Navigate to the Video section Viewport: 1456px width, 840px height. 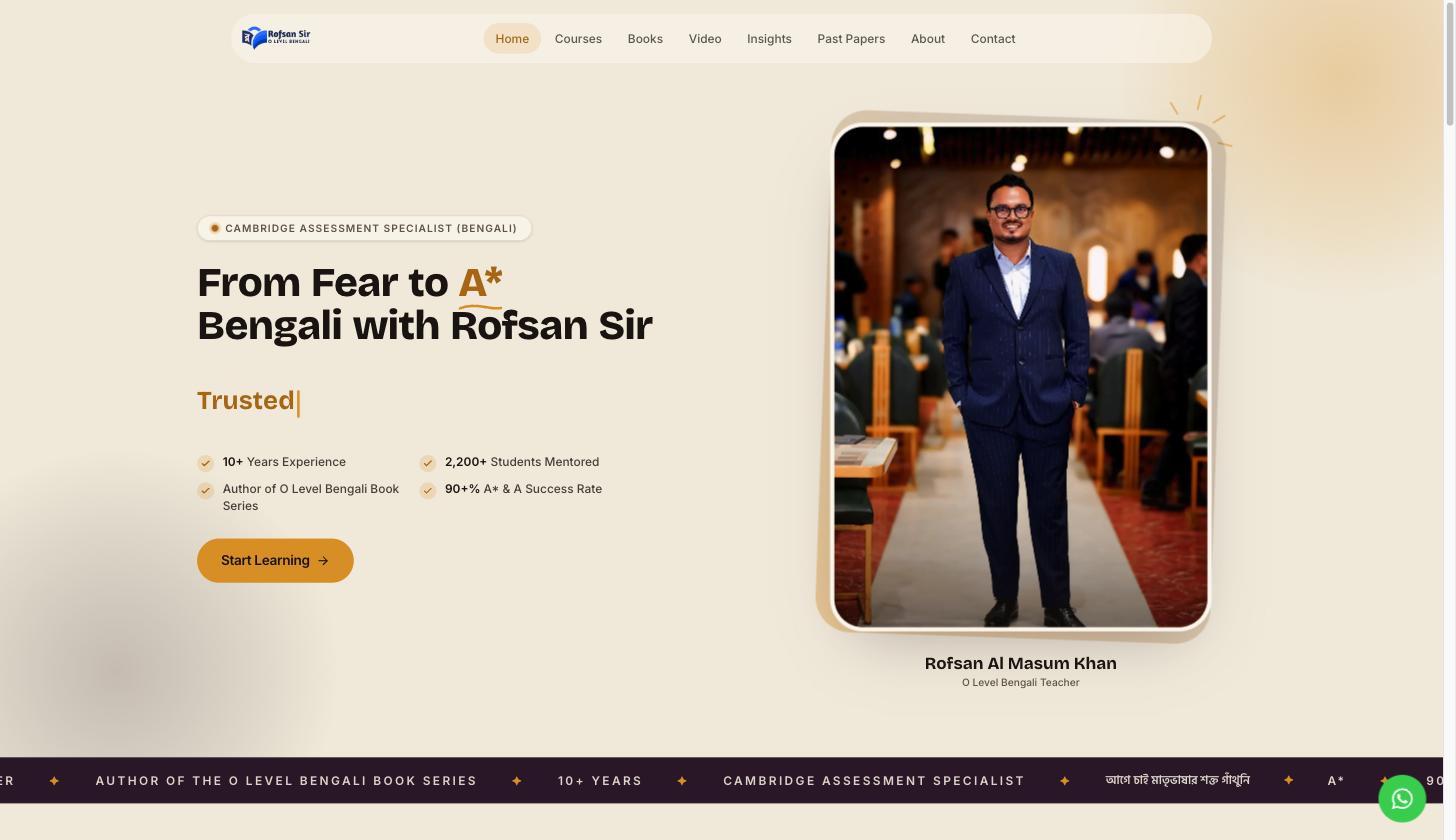[705, 39]
